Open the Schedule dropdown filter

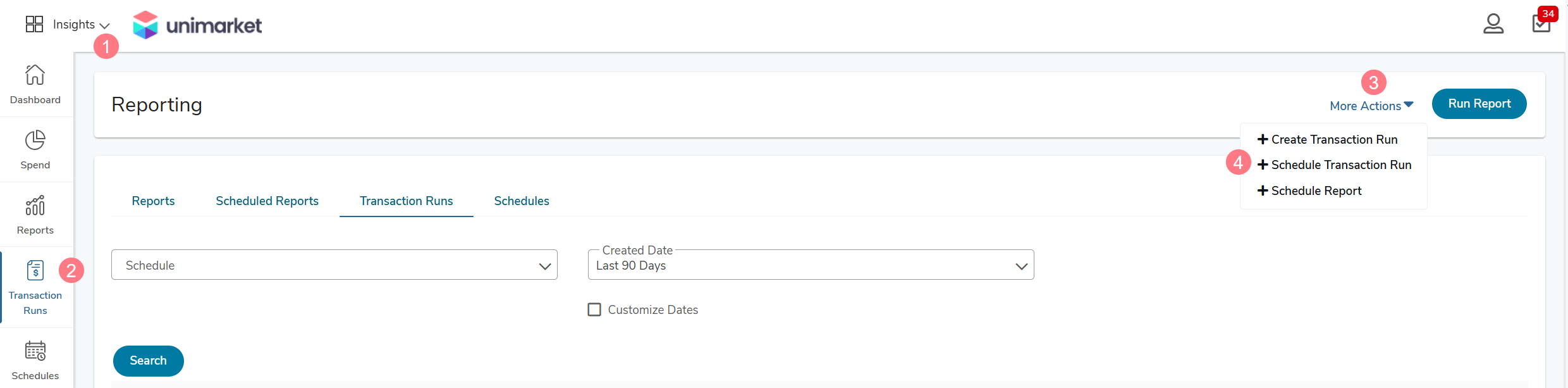[334, 265]
